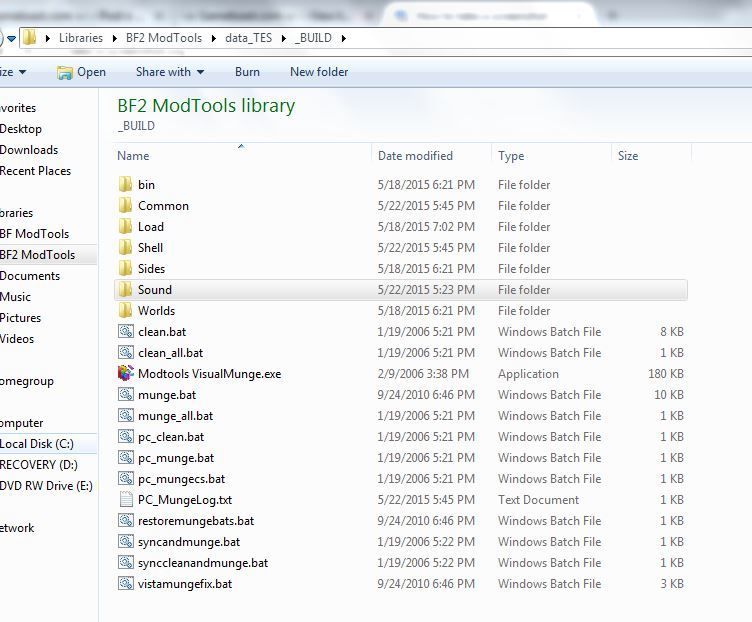This screenshot has width=752, height=622.
Task: Open Documents library in sidebar
Action: (30, 276)
